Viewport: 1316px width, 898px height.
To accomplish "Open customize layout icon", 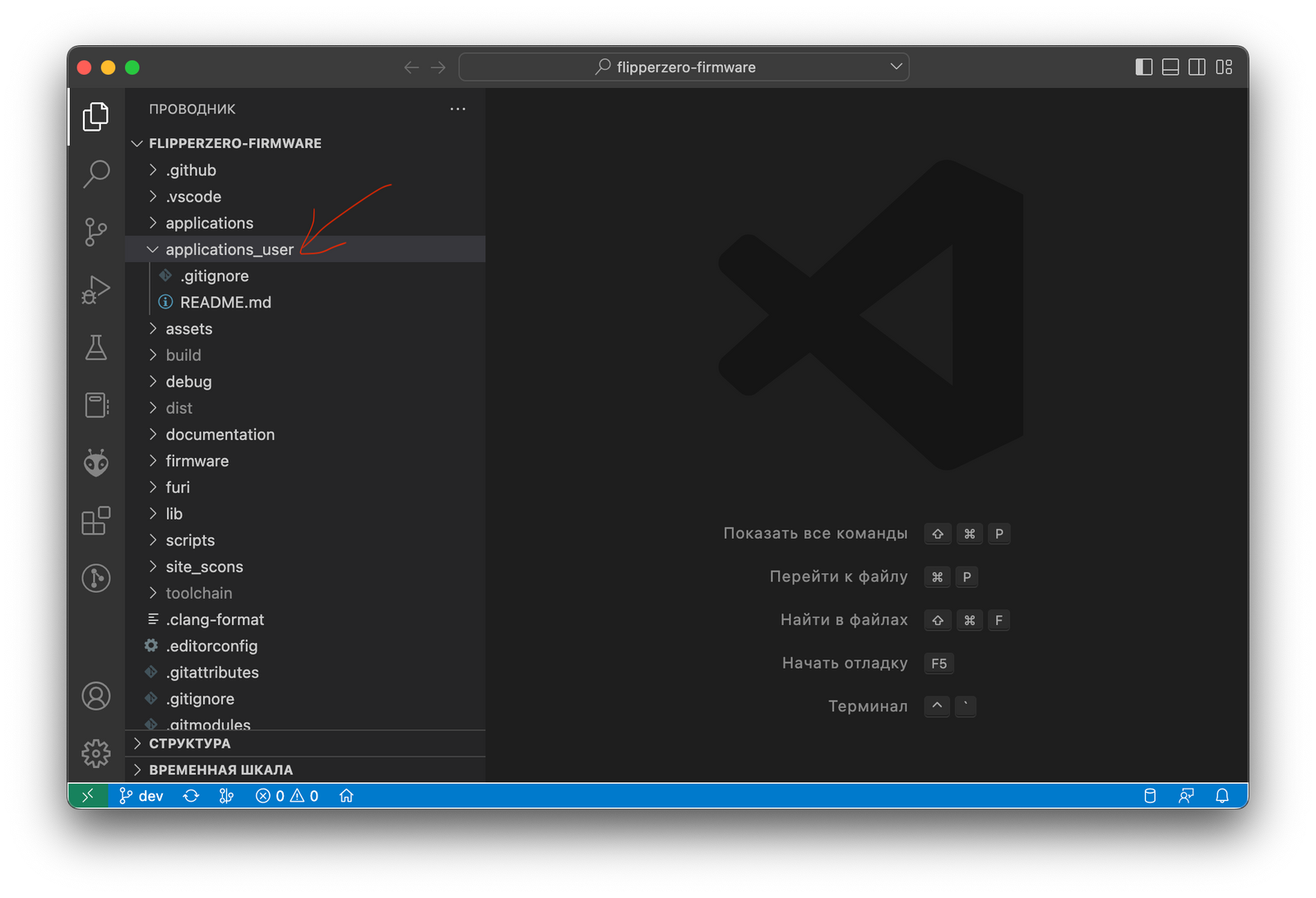I will pos(1225,67).
